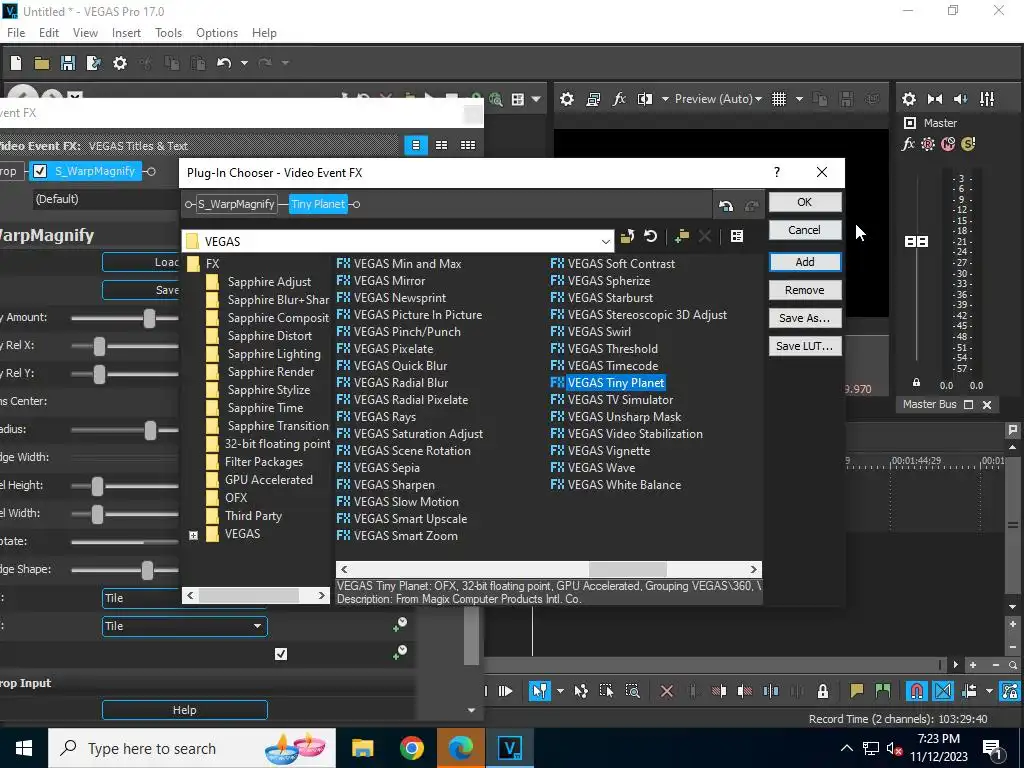Select the Envelope Edit tool
This screenshot has width=1024, height=768.
581,691
